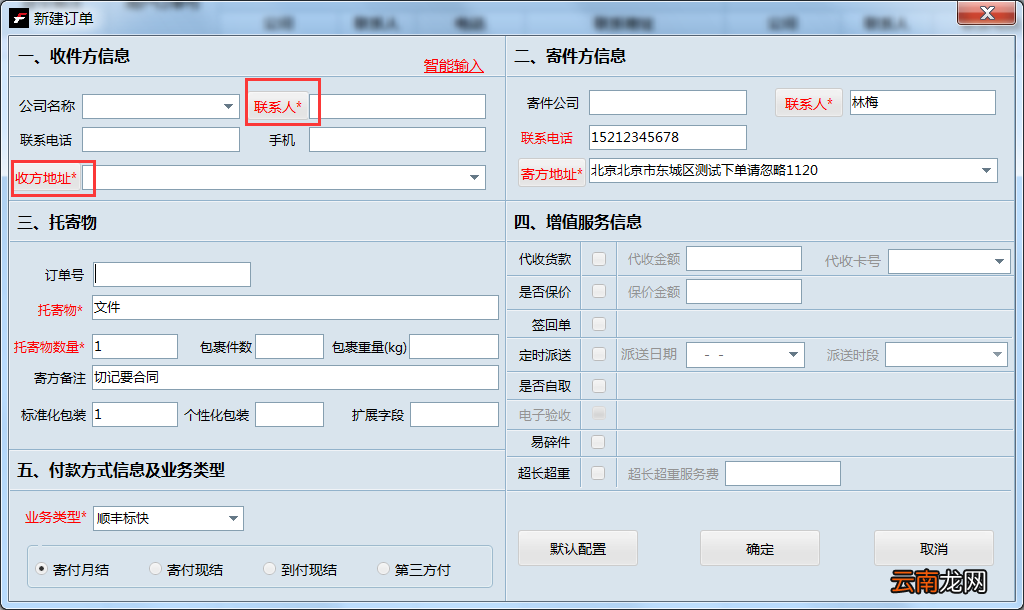Tick the 超长超重 checkbox
Image resolution: width=1024 pixels, height=610 pixels.
click(x=598, y=473)
